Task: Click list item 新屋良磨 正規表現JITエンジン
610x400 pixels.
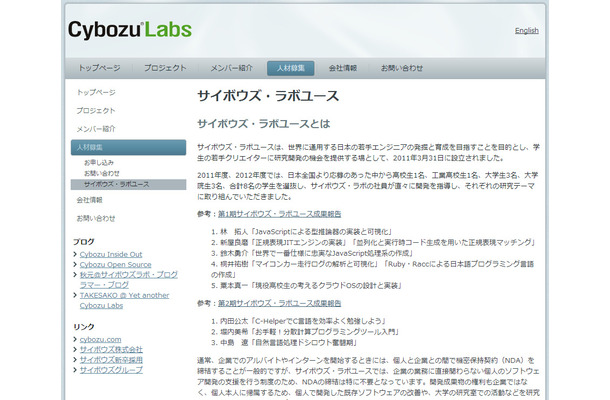Action: (373, 242)
